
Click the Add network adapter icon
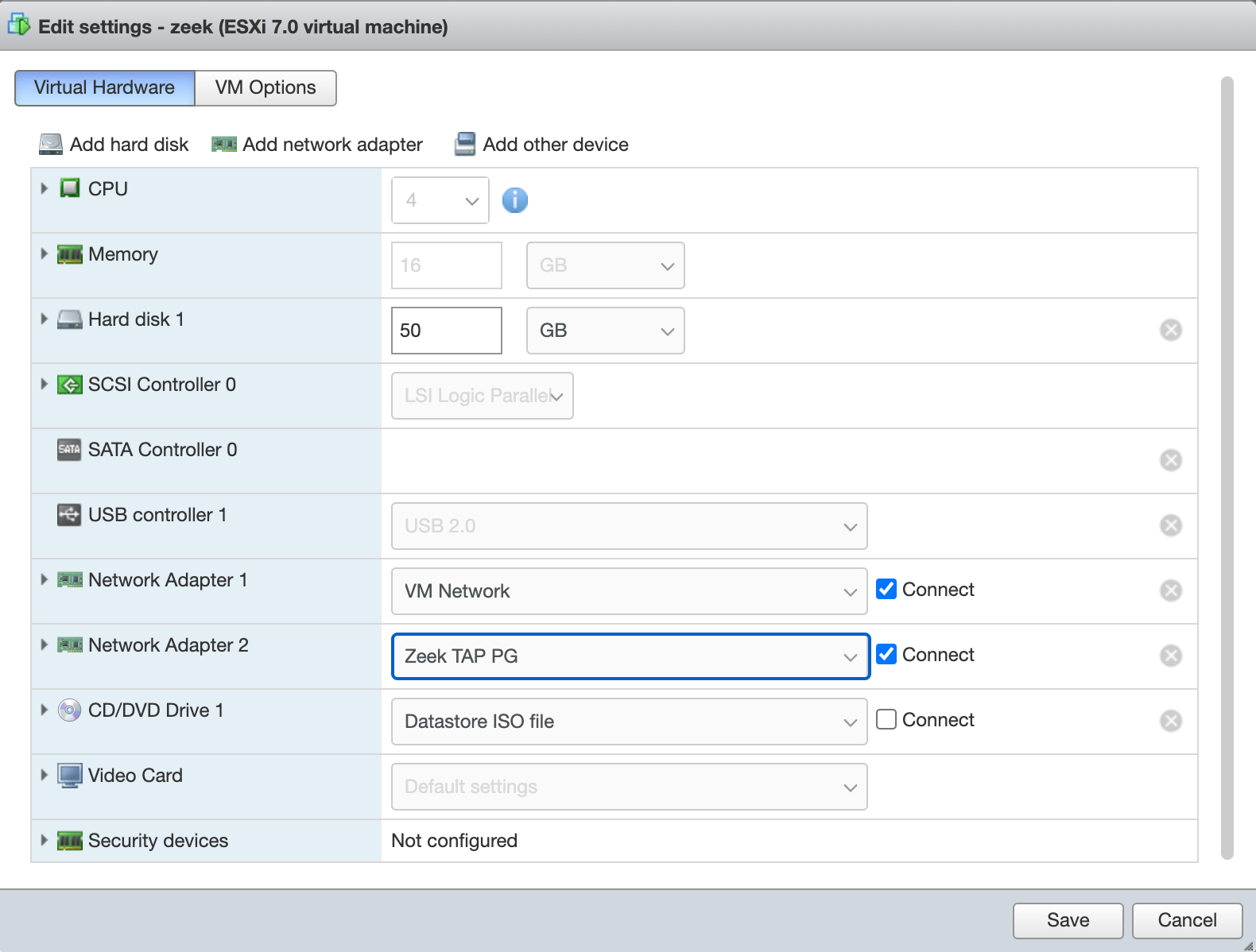click(224, 145)
